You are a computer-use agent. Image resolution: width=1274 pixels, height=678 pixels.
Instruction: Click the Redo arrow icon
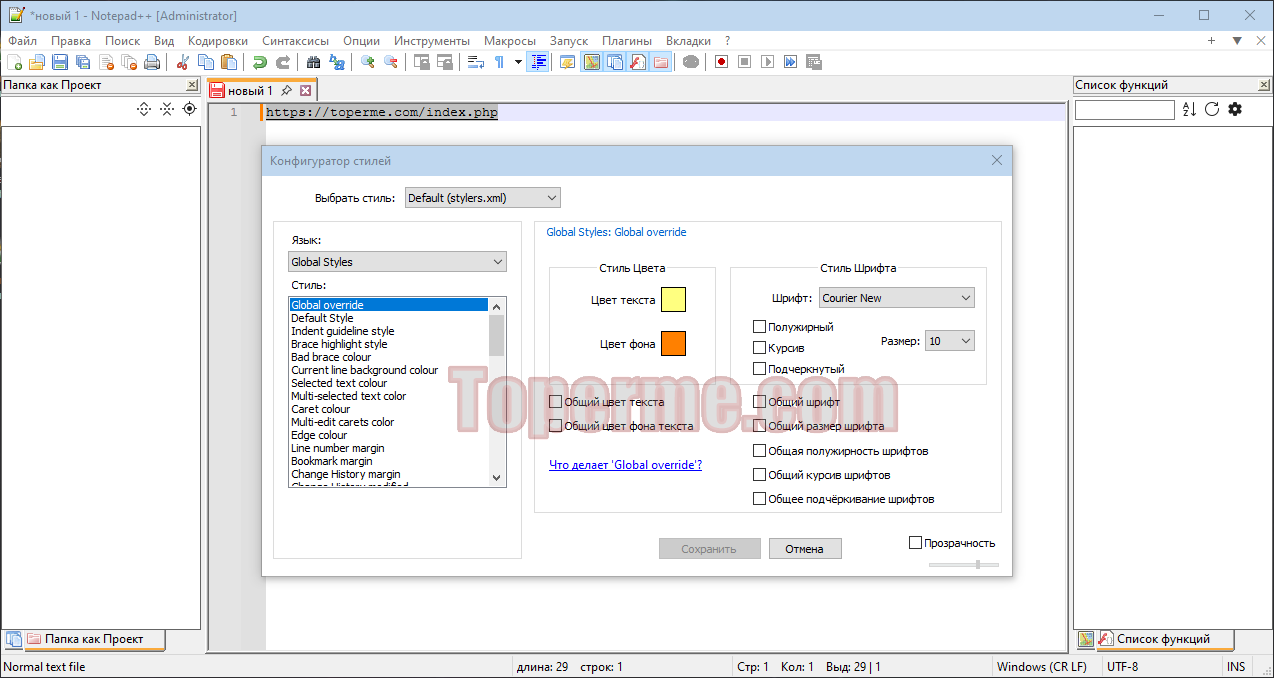point(283,62)
